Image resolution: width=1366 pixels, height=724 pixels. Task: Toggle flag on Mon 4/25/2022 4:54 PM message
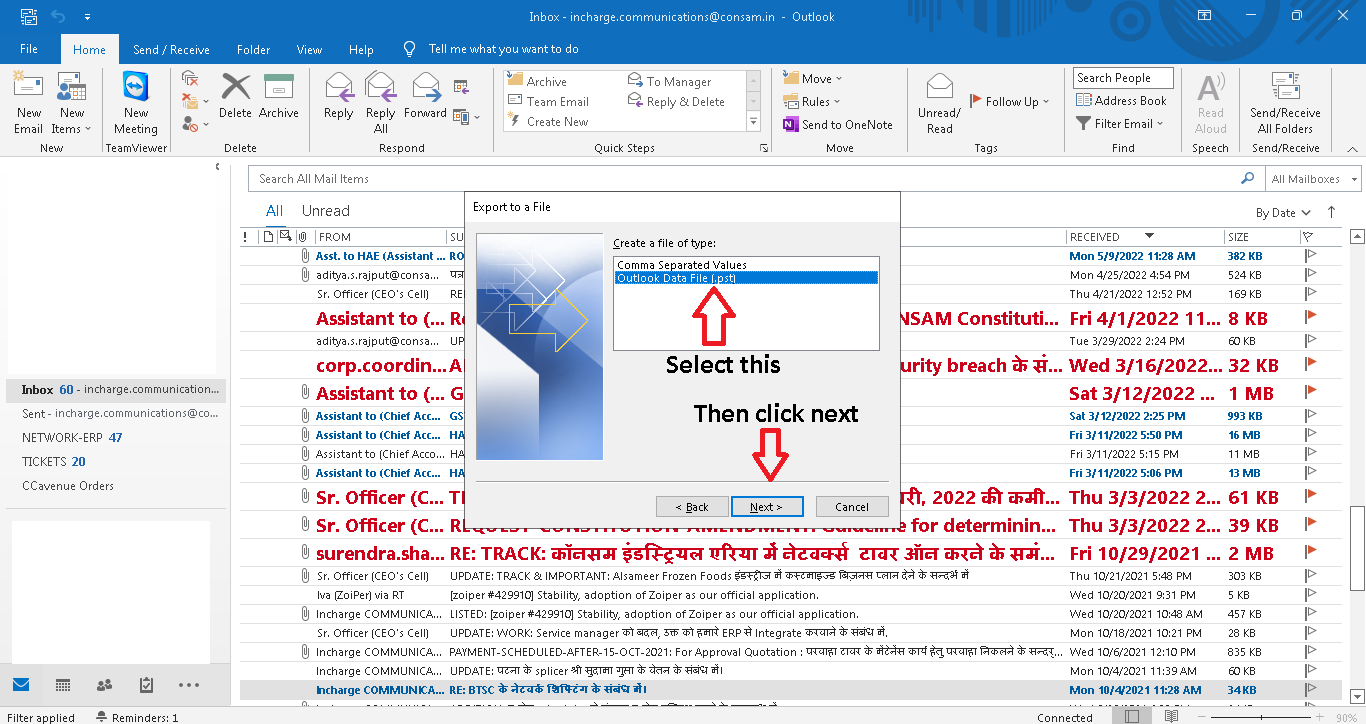(x=1311, y=275)
